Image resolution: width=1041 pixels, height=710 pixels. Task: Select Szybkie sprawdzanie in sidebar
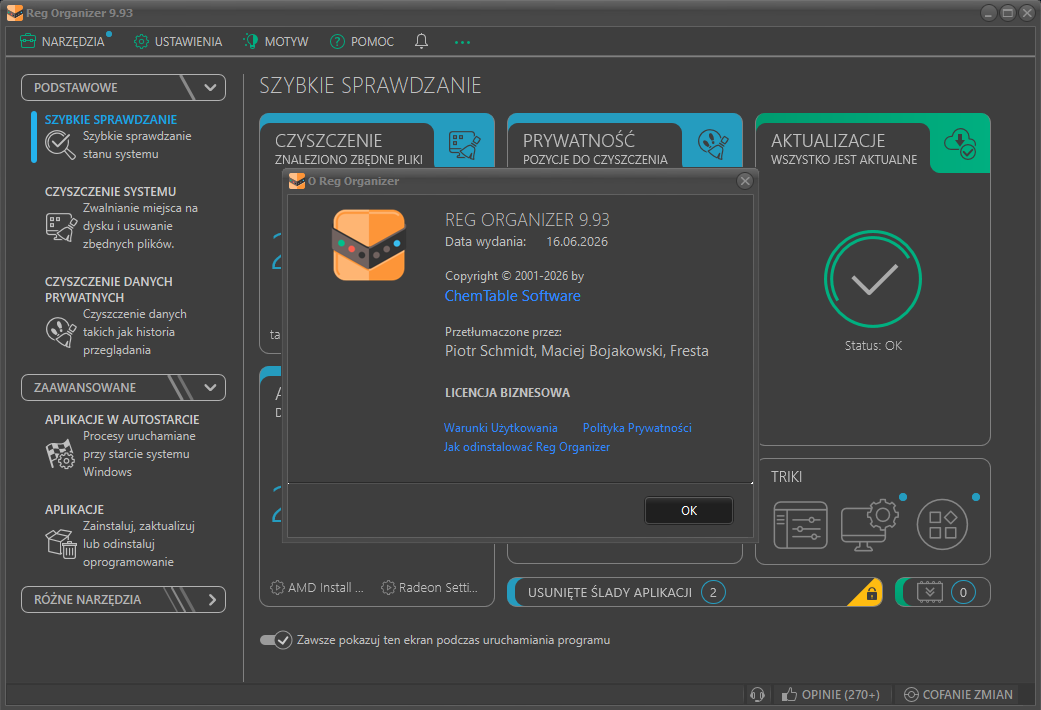pyautogui.click(x=111, y=120)
